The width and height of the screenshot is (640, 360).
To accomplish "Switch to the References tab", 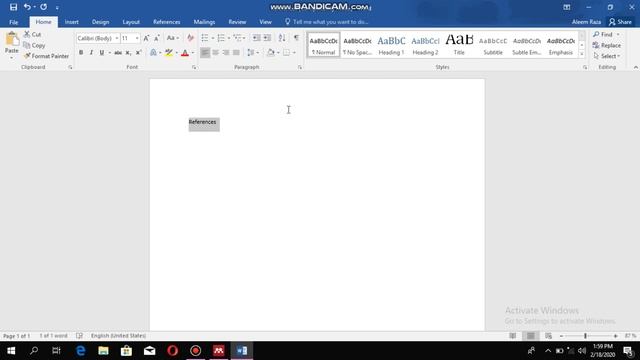I will (167, 22).
